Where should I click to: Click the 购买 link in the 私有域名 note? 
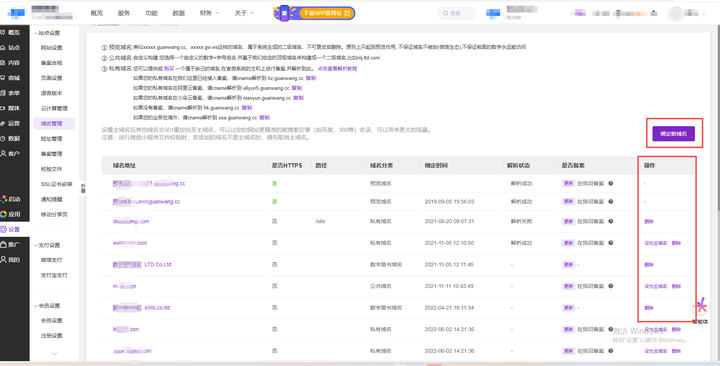(x=169, y=68)
